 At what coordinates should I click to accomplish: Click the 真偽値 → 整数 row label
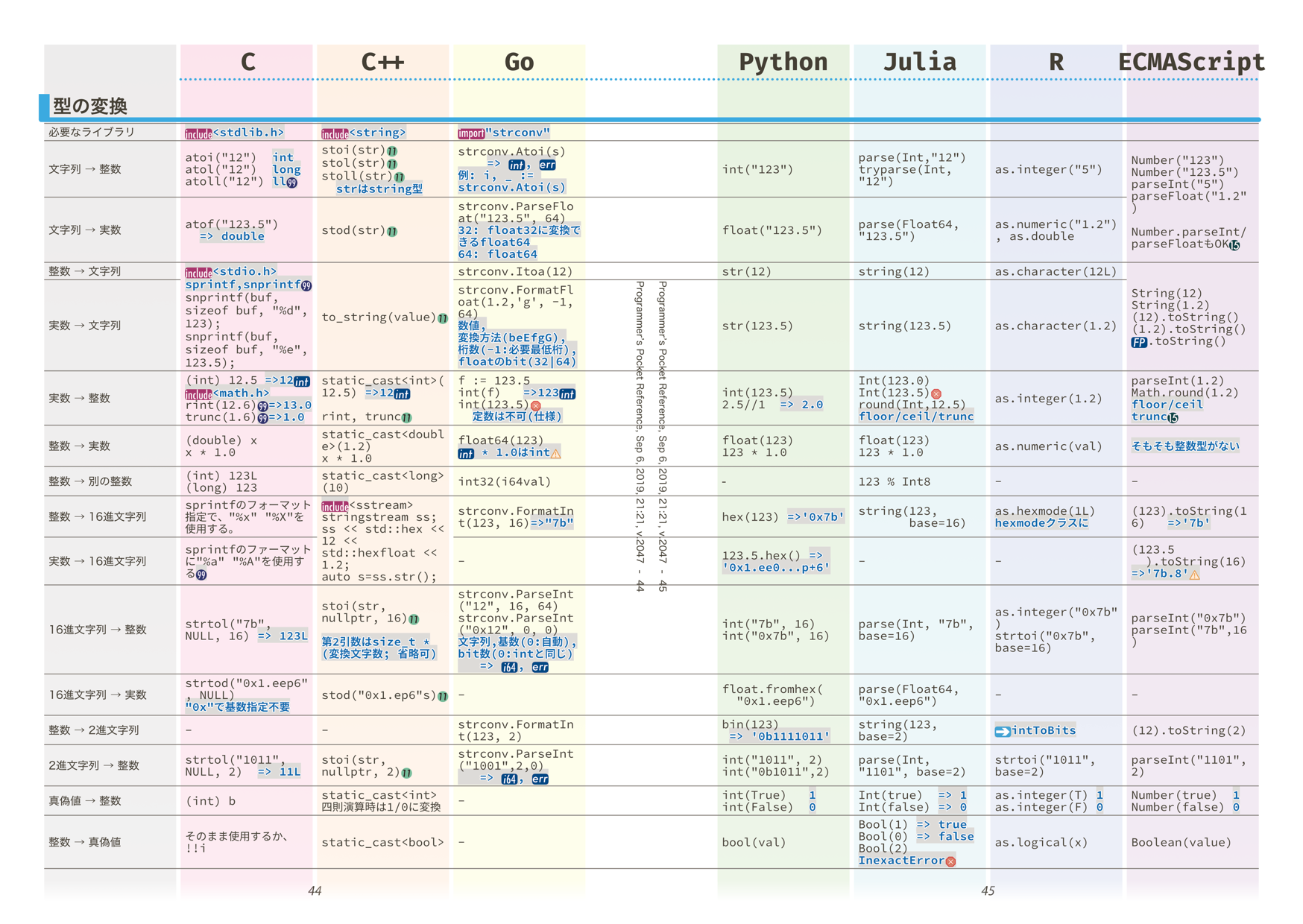[x=85, y=801]
